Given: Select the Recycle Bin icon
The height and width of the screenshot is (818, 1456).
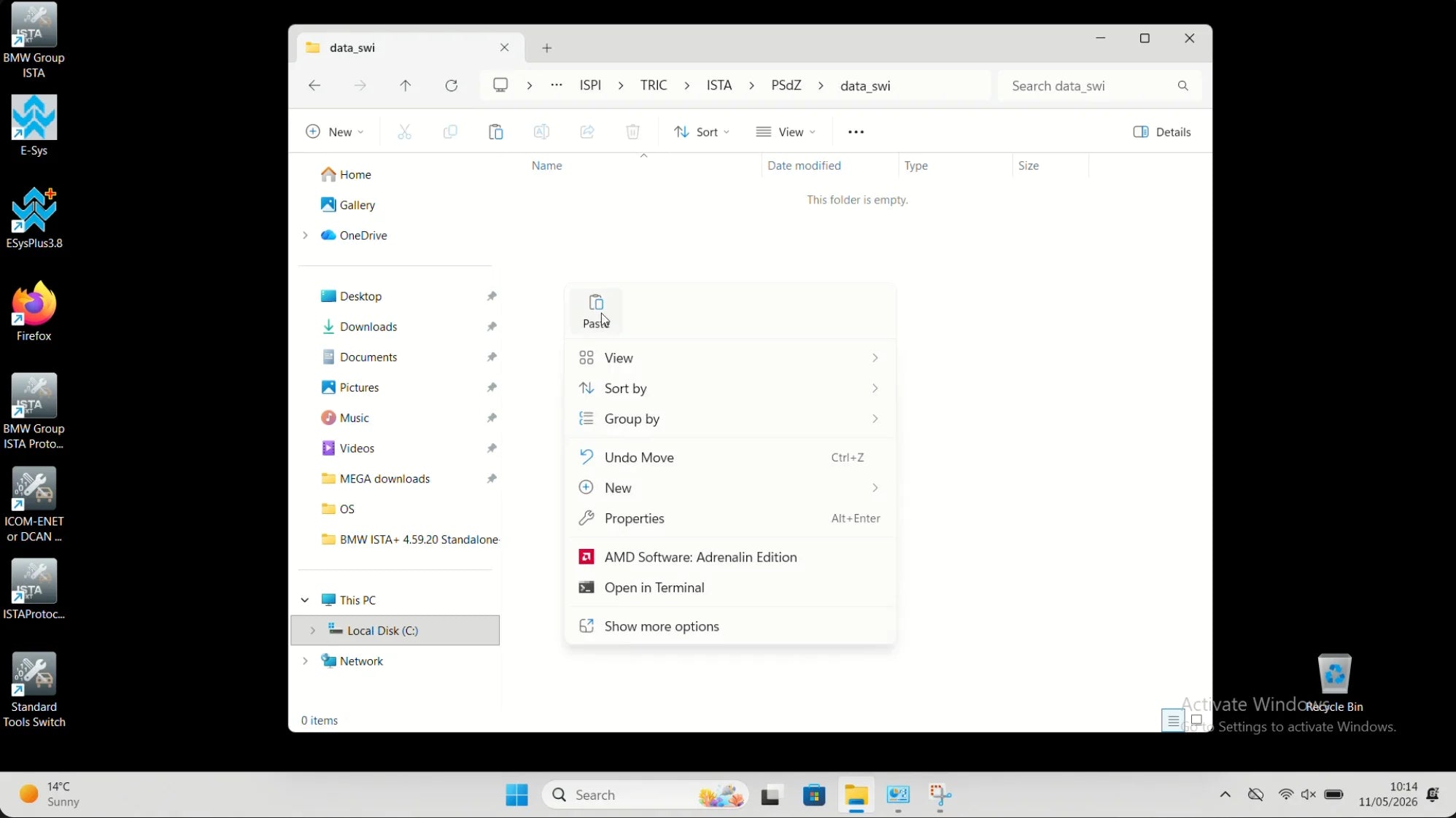Looking at the screenshot, I should [x=1335, y=684].
